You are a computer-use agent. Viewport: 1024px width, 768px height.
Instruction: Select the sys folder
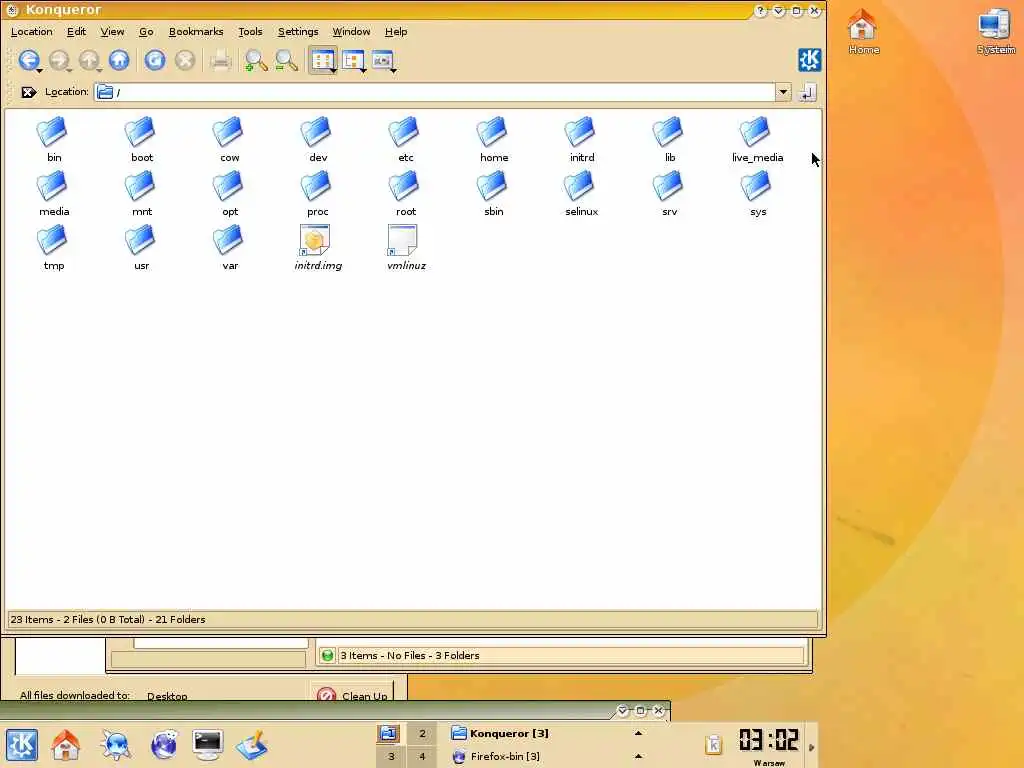(x=758, y=193)
